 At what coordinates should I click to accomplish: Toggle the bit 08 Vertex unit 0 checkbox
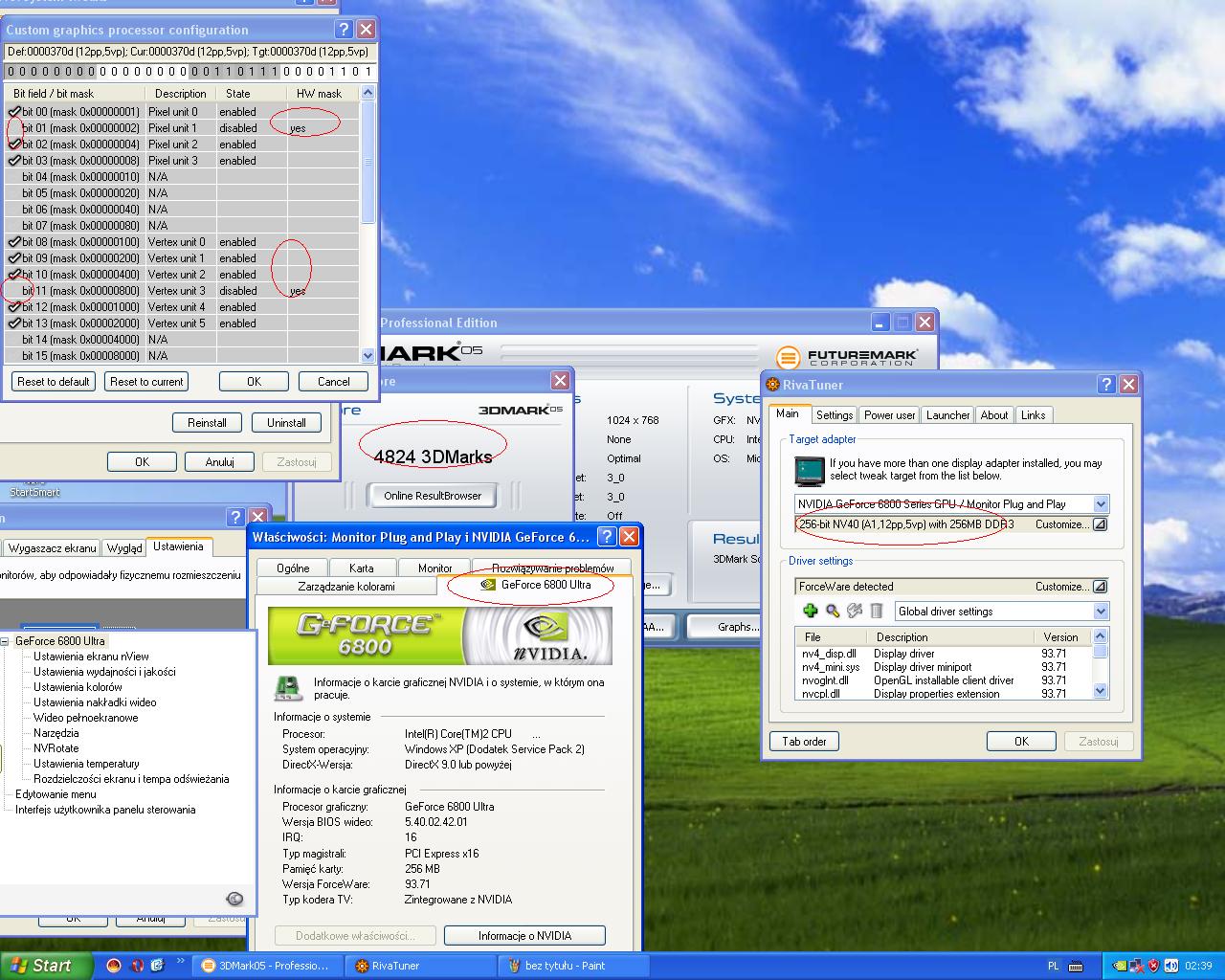tap(14, 242)
